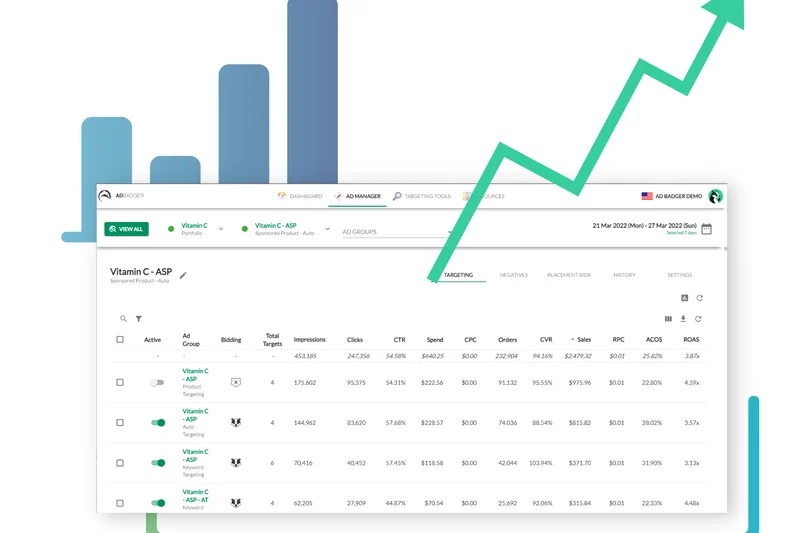Viewport: 800px width, 533px height.
Task: Switch to the Negatives tab
Action: click(513, 275)
